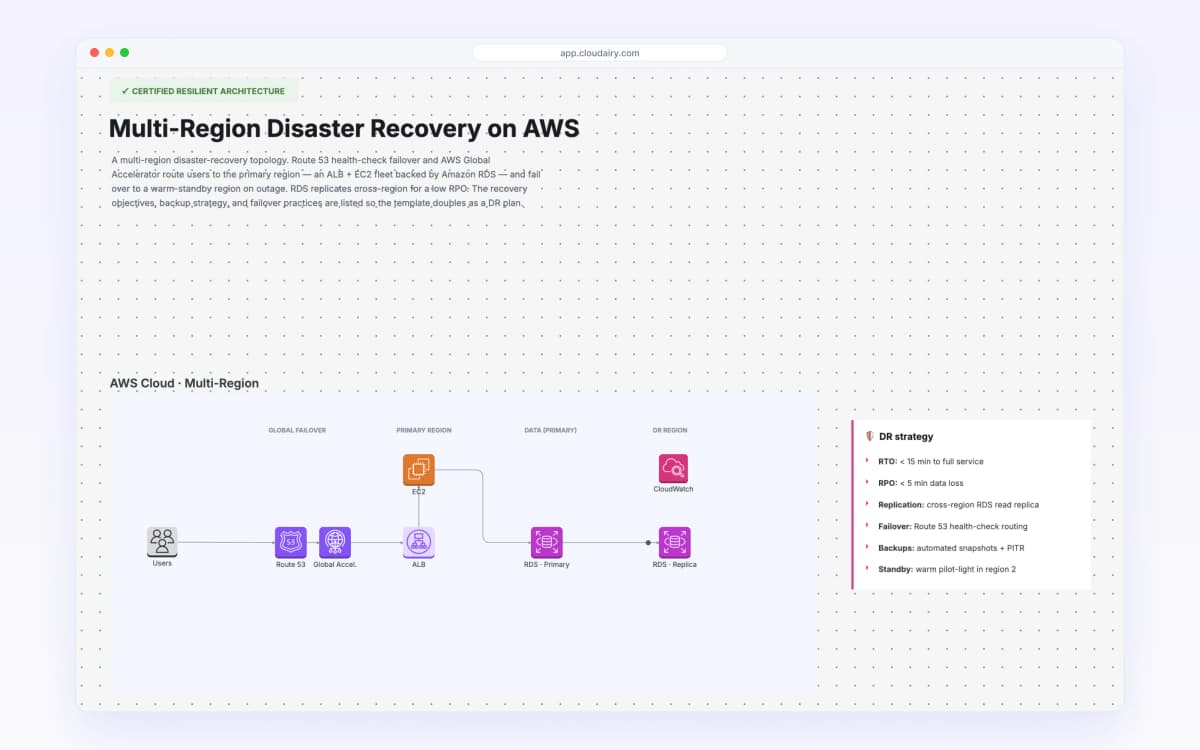Screen dimensions: 1200x750
Task: Select the ALB load balancer icon
Action: 419,542
